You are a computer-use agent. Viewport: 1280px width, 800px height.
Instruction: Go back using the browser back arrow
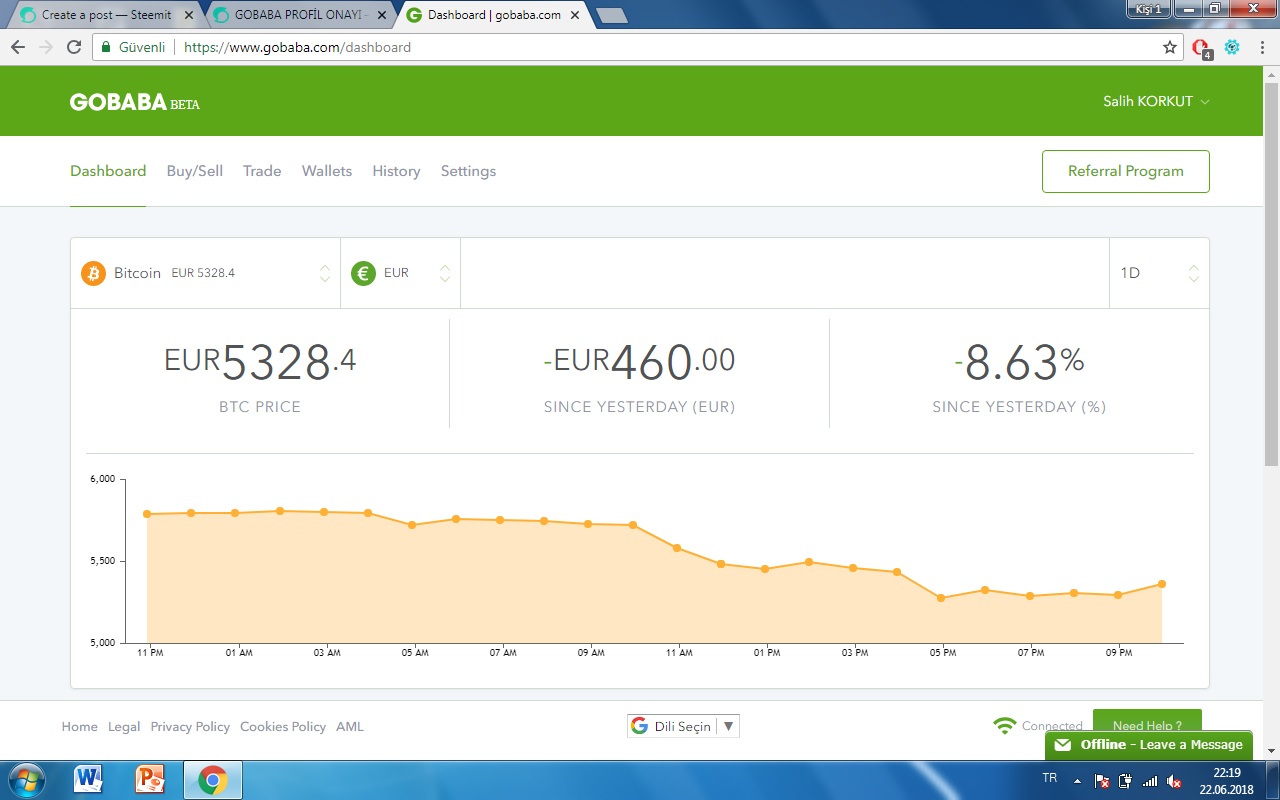[x=18, y=47]
